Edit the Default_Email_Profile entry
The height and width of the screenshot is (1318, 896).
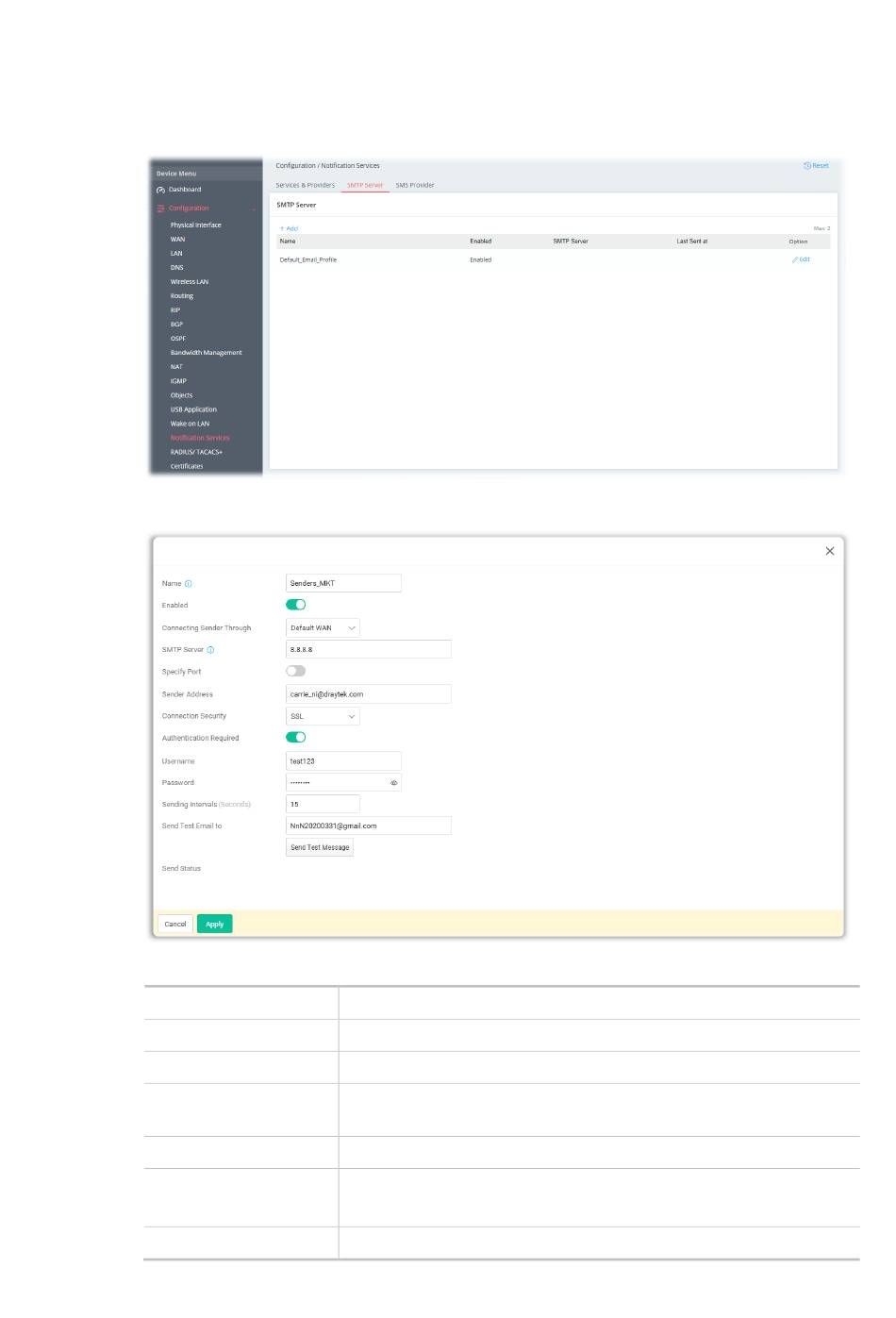(x=801, y=259)
